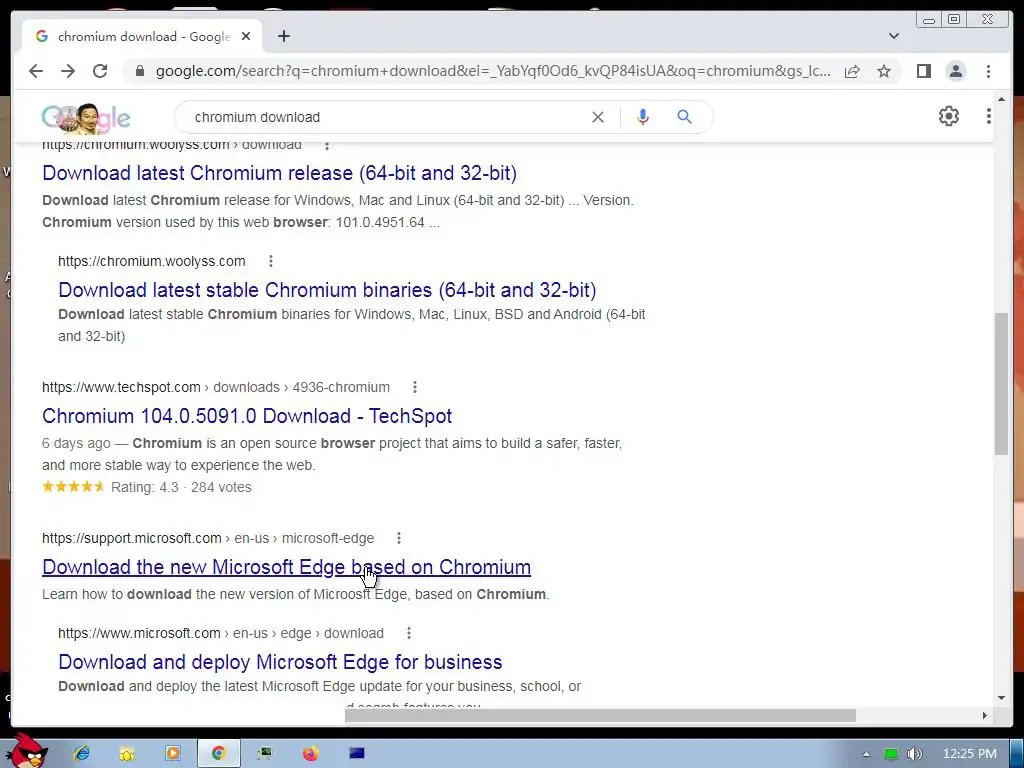The height and width of the screenshot is (768, 1024).
Task: Submit search with the magnifier icon
Action: [x=684, y=117]
